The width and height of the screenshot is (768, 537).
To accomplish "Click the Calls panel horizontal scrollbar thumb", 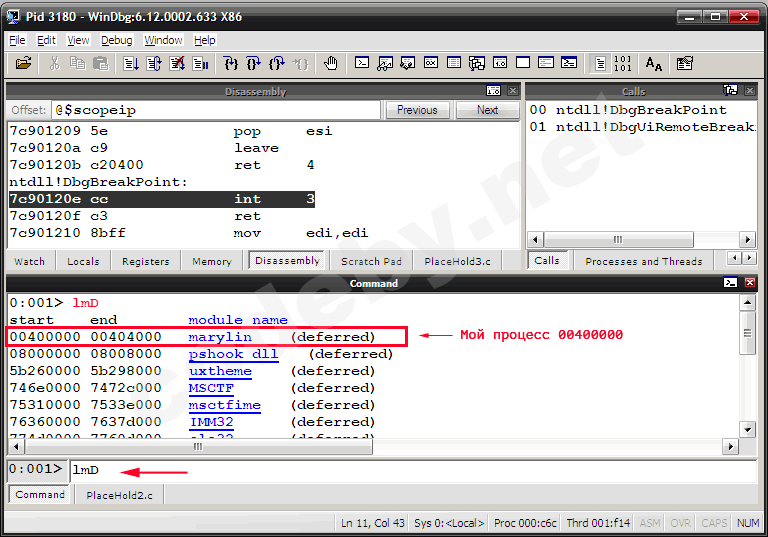I will point(619,240).
